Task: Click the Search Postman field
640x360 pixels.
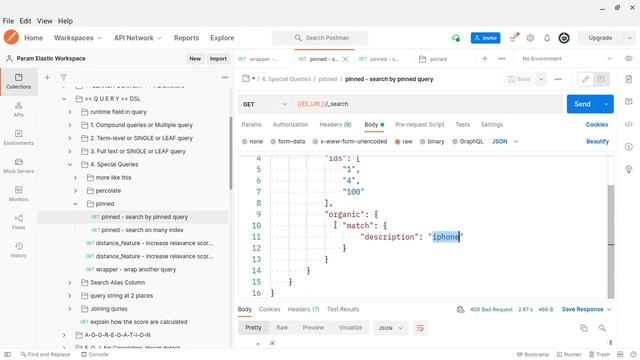Action: [320, 38]
